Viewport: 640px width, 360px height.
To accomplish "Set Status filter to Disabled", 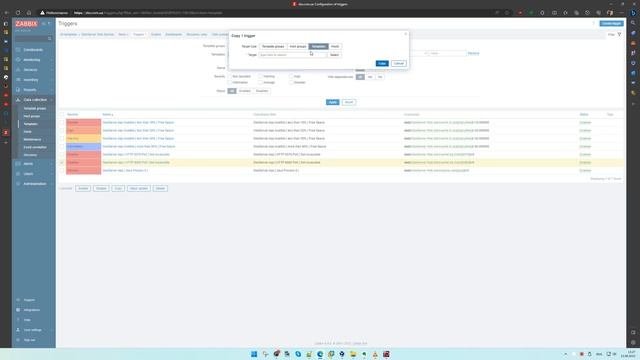I will [x=262, y=91].
